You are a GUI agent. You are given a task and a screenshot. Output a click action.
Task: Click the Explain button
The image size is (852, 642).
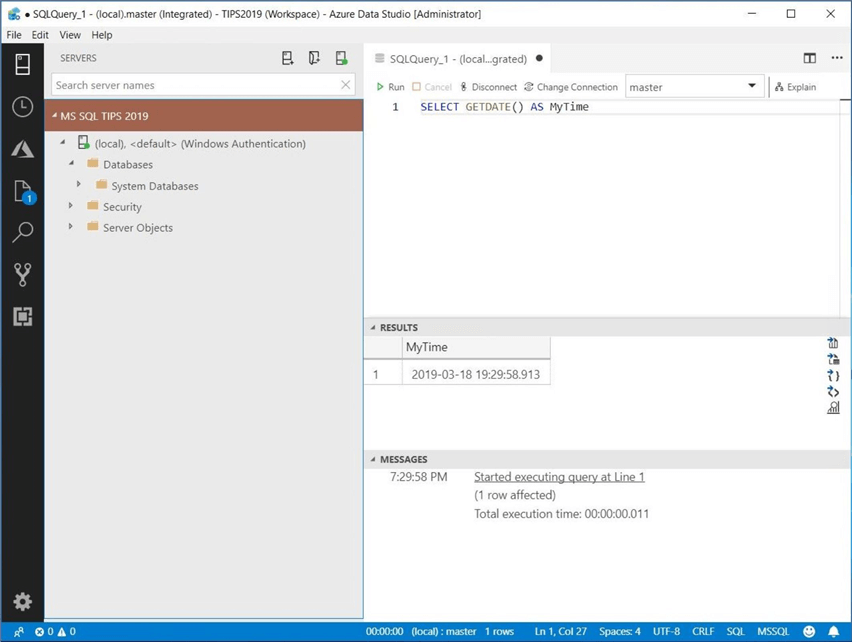tap(795, 87)
